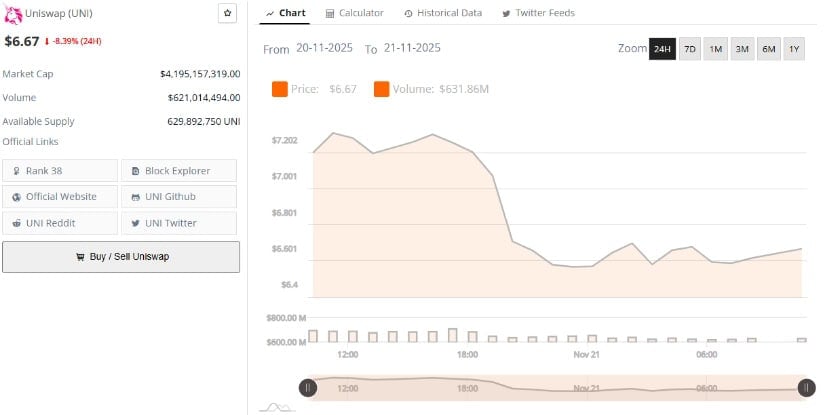The height and width of the screenshot is (415, 825).
Task: Click the star favorite icon
Action: tap(228, 13)
